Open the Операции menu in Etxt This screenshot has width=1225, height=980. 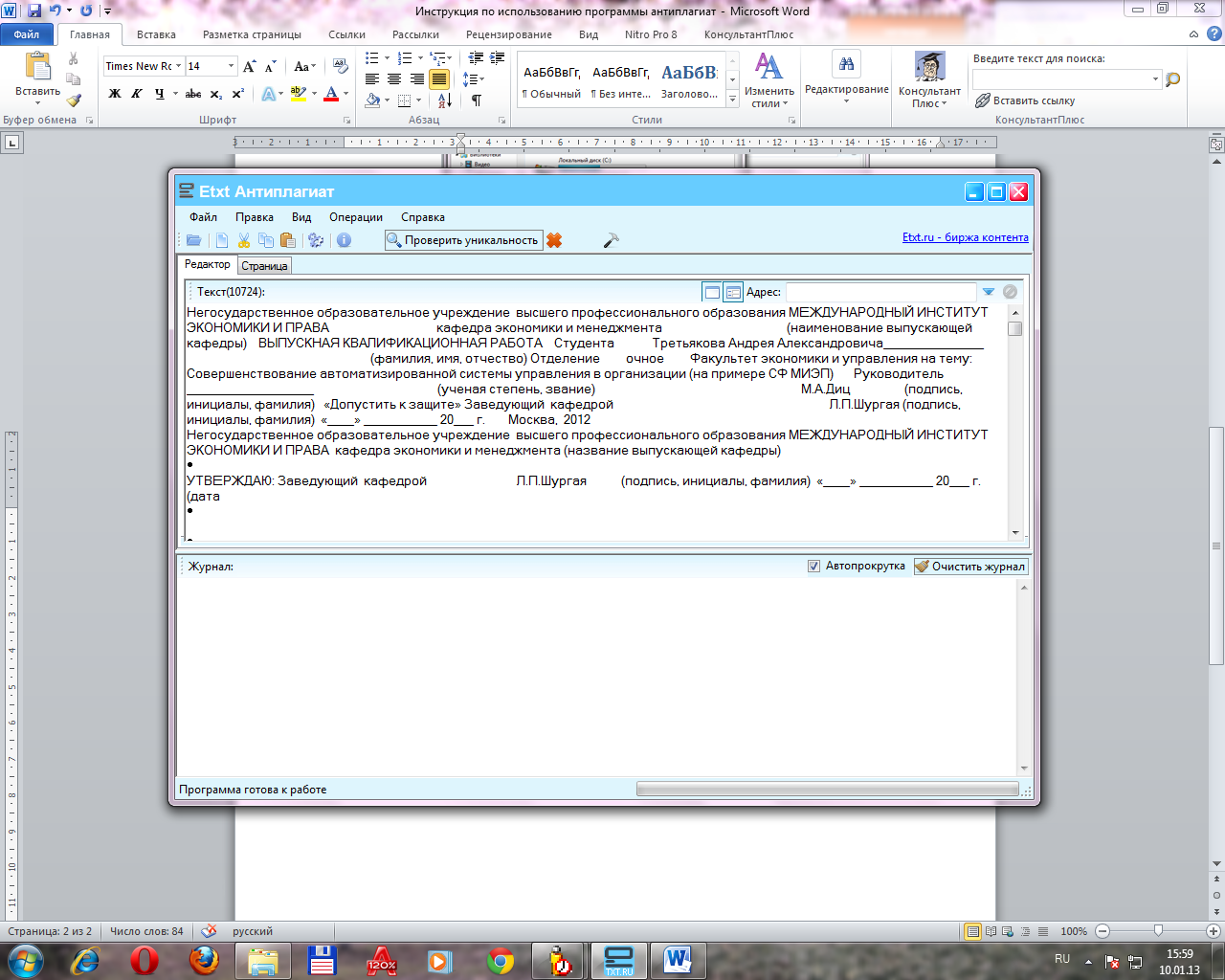(356, 217)
